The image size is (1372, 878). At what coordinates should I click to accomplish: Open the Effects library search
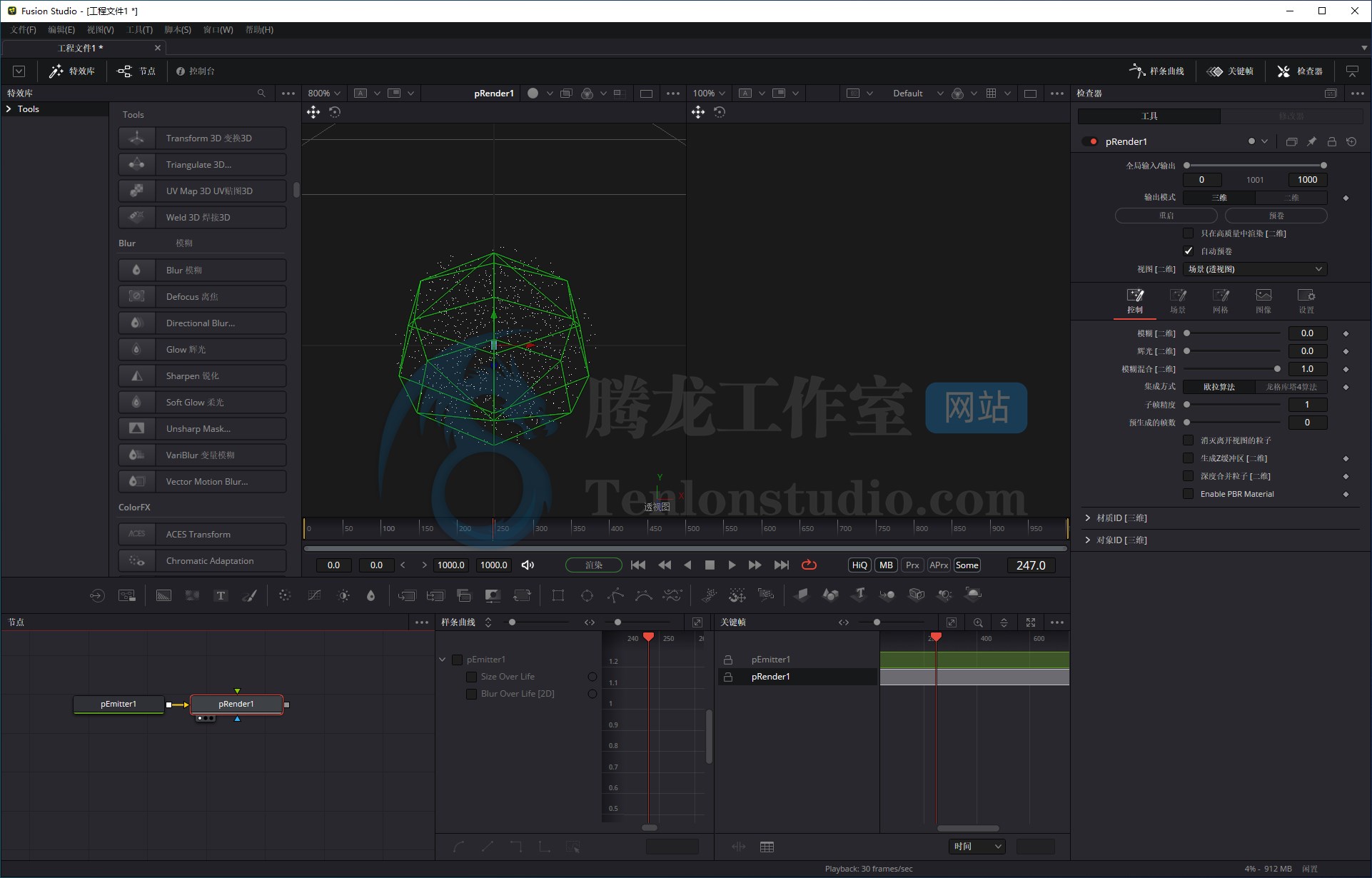click(261, 93)
